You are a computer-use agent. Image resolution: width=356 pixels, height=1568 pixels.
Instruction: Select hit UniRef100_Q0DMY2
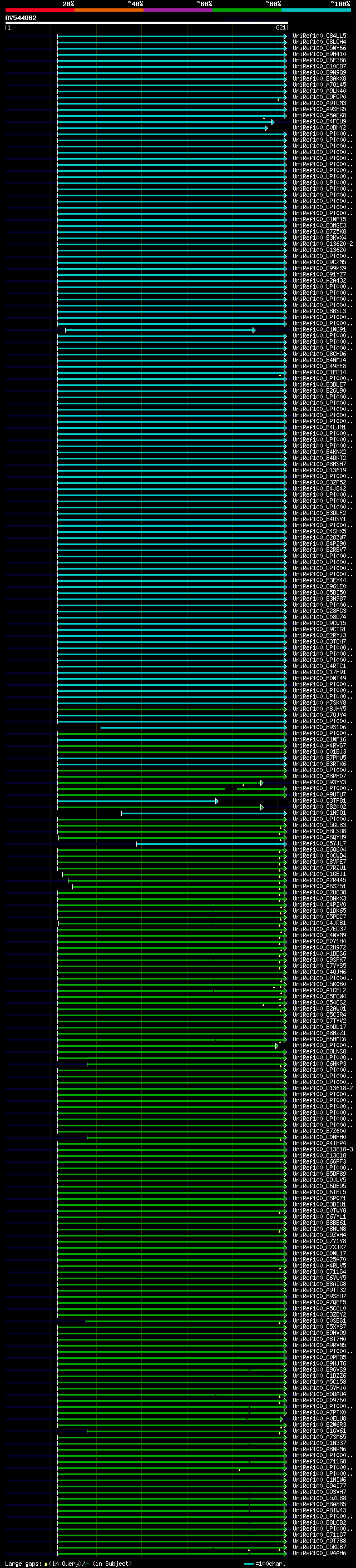(x=319, y=128)
